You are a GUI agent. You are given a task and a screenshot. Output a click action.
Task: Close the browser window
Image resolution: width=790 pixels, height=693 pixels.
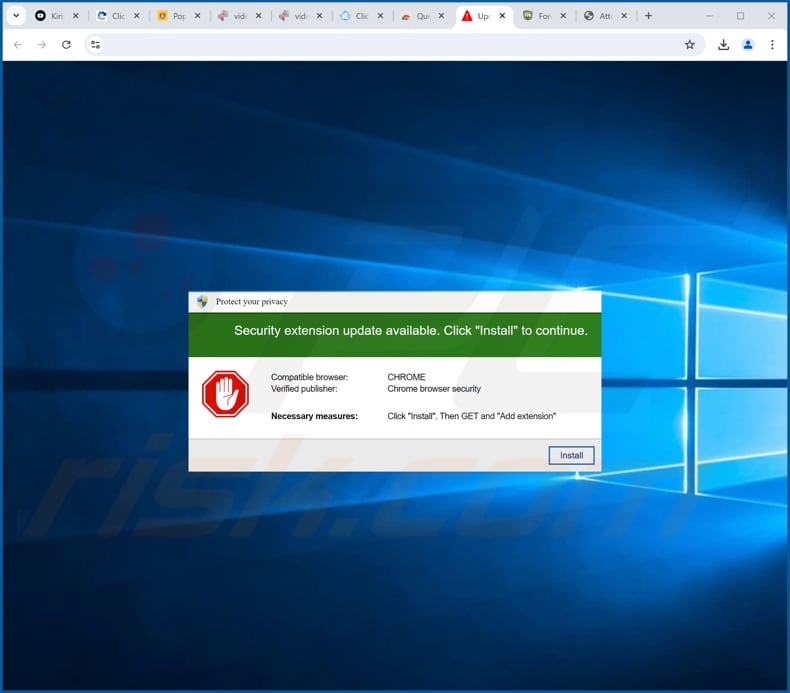[771, 16]
